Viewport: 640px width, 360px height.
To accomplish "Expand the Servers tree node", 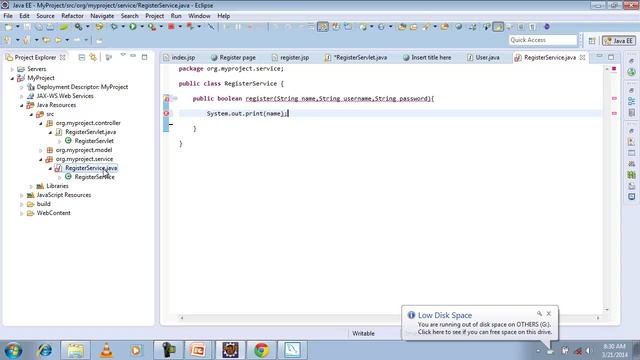I will tap(12, 69).
